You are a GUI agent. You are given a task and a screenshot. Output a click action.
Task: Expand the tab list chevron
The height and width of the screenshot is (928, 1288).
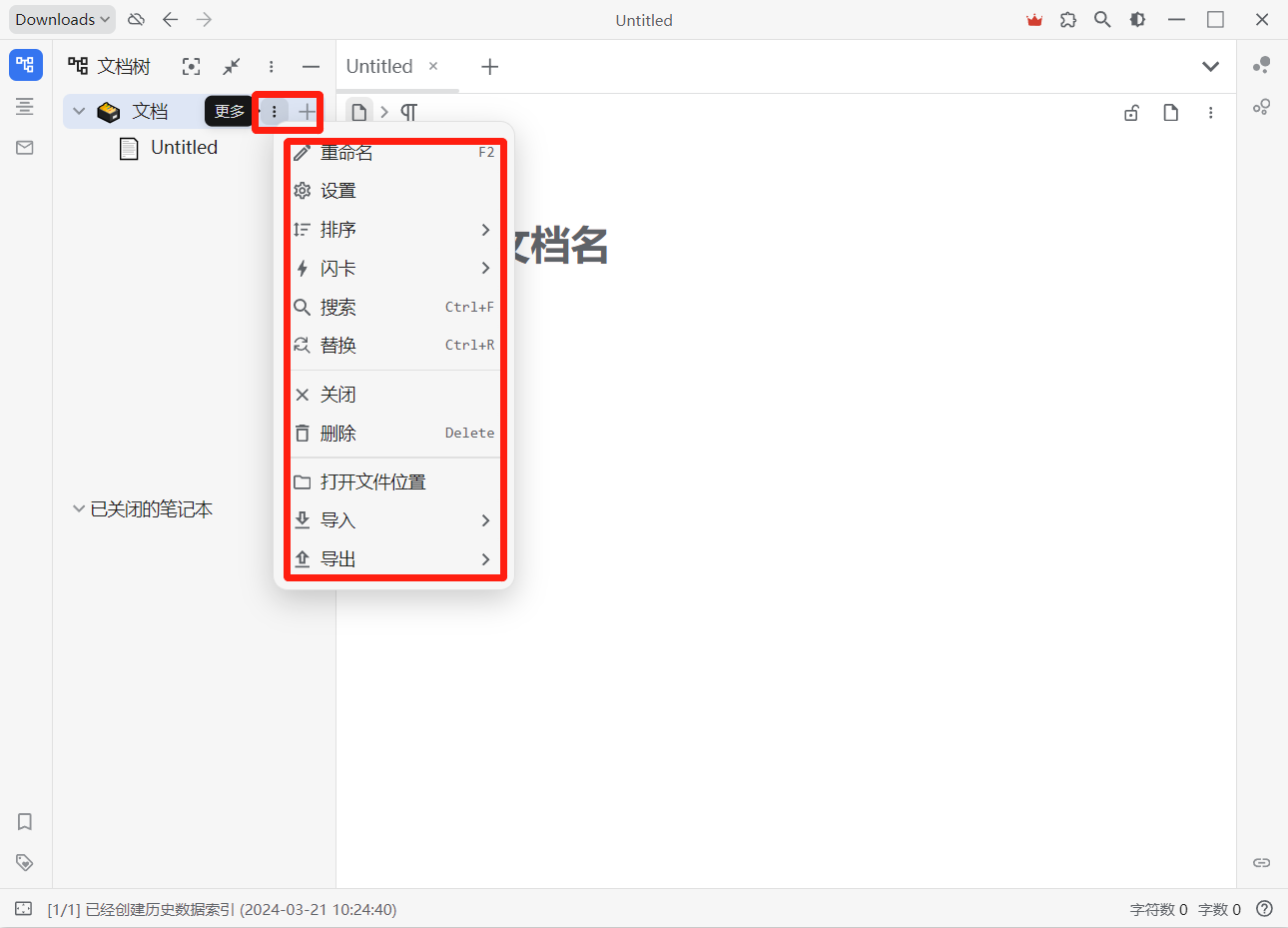pyautogui.click(x=1210, y=67)
